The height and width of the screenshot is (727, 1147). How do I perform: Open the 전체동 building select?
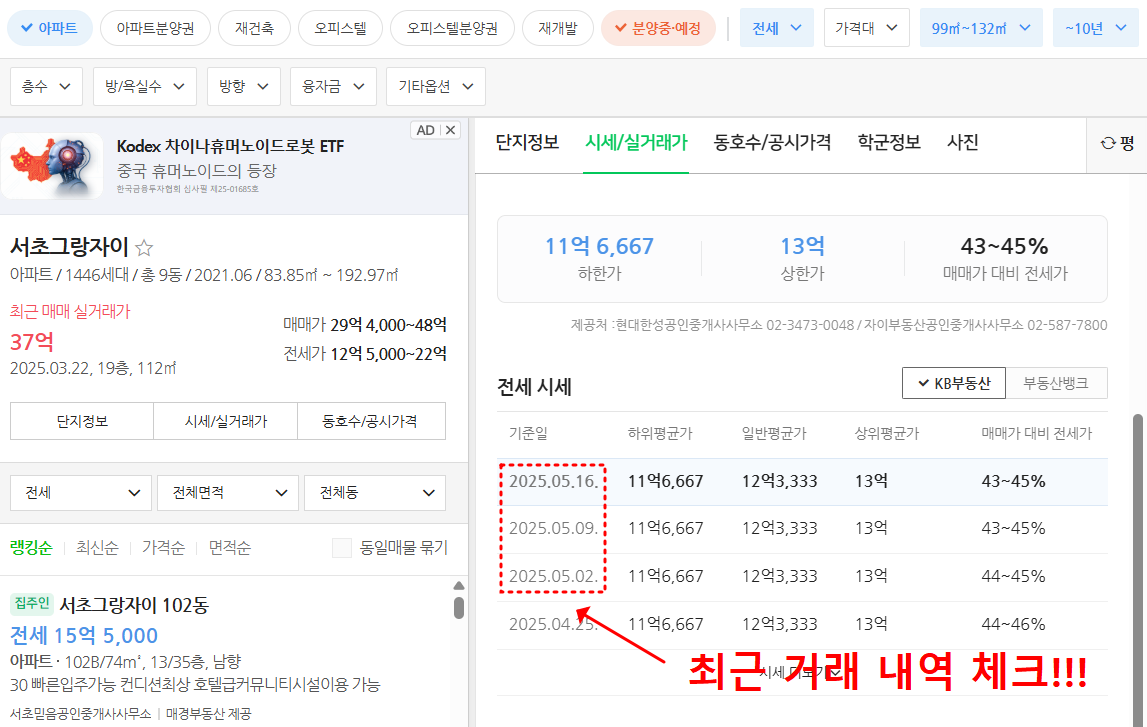click(x=375, y=493)
